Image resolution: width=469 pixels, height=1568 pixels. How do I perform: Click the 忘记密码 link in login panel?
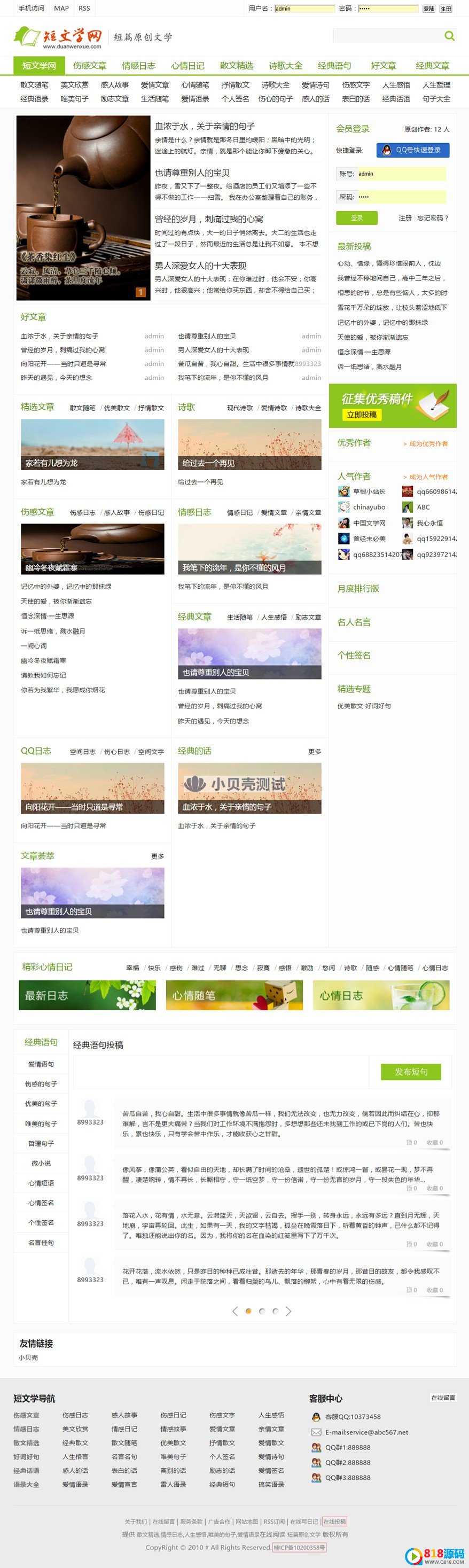click(x=433, y=218)
